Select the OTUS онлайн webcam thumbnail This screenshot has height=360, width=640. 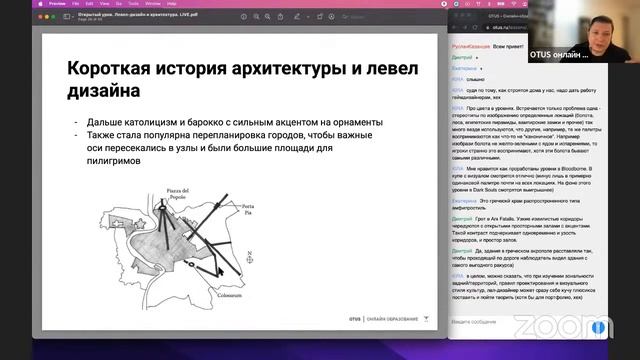[584, 31]
